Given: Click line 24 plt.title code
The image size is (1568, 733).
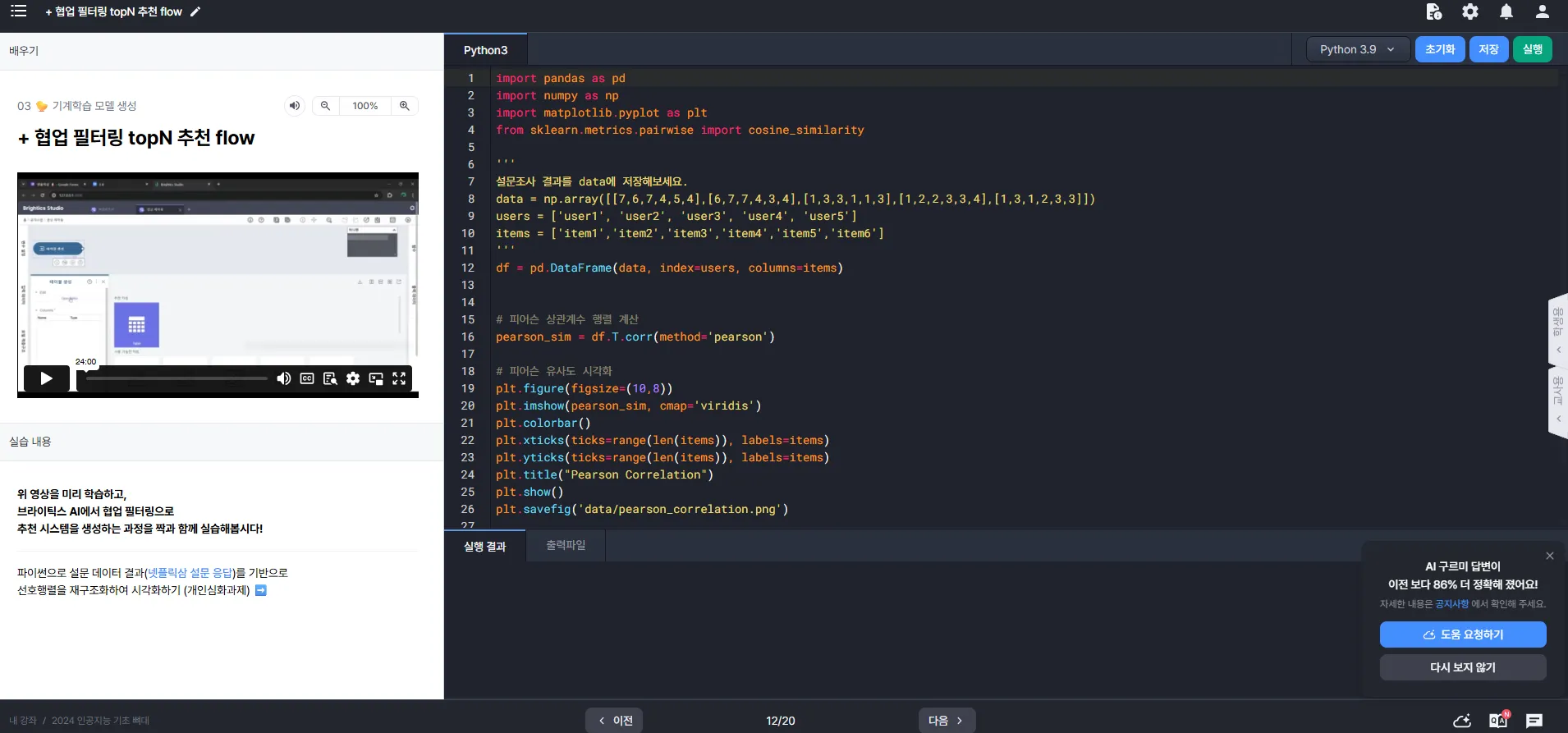Looking at the screenshot, I should [x=605, y=474].
